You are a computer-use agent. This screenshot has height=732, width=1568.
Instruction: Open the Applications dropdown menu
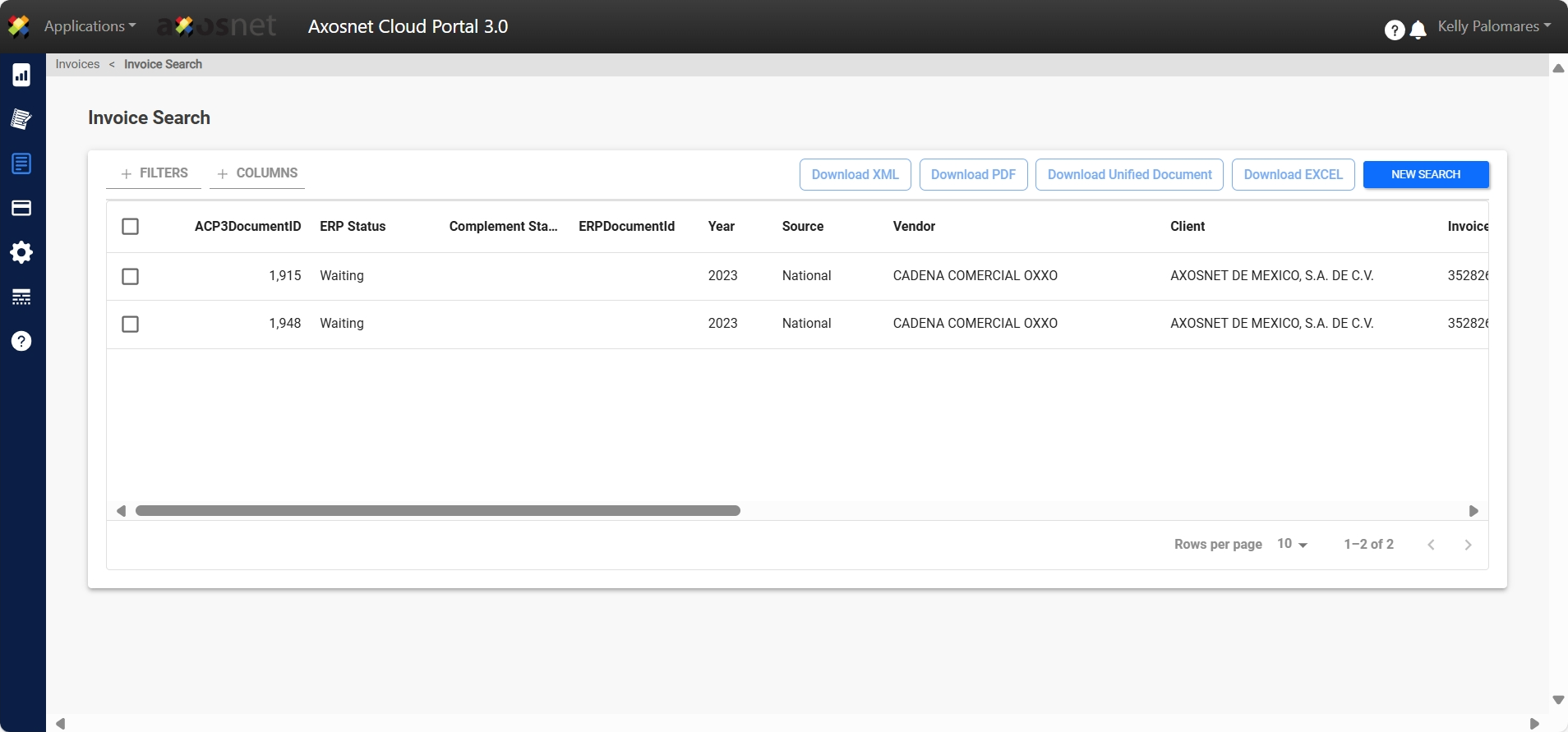(90, 26)
